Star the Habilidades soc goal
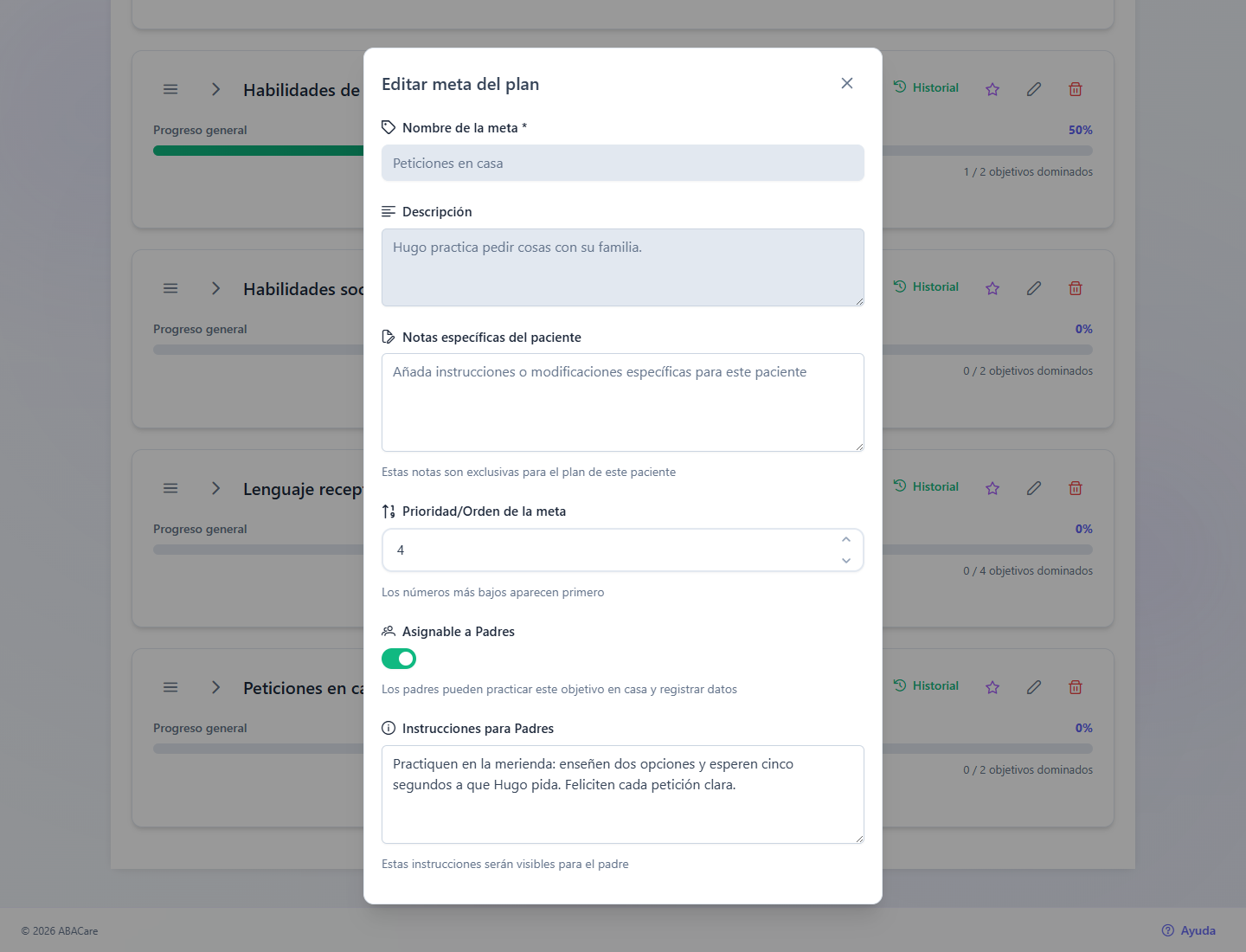The width and height of the screenshot is (1246, 952). (x=992, y=288)
